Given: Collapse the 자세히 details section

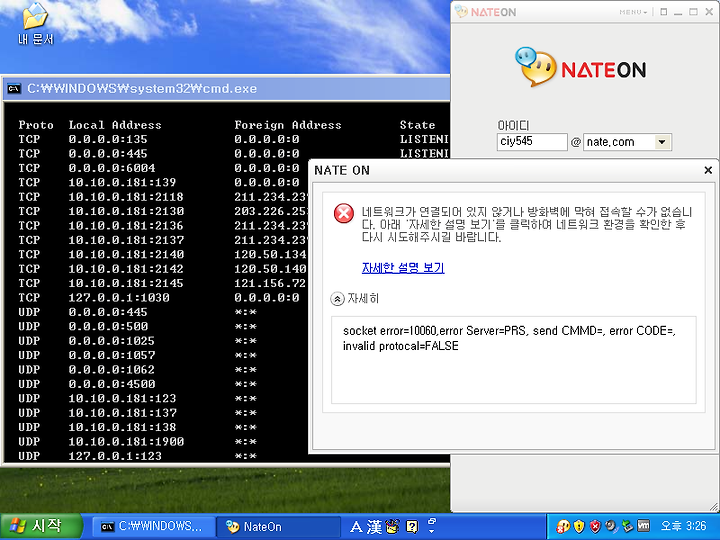Looking at the screenshot, I should [337, 299].
